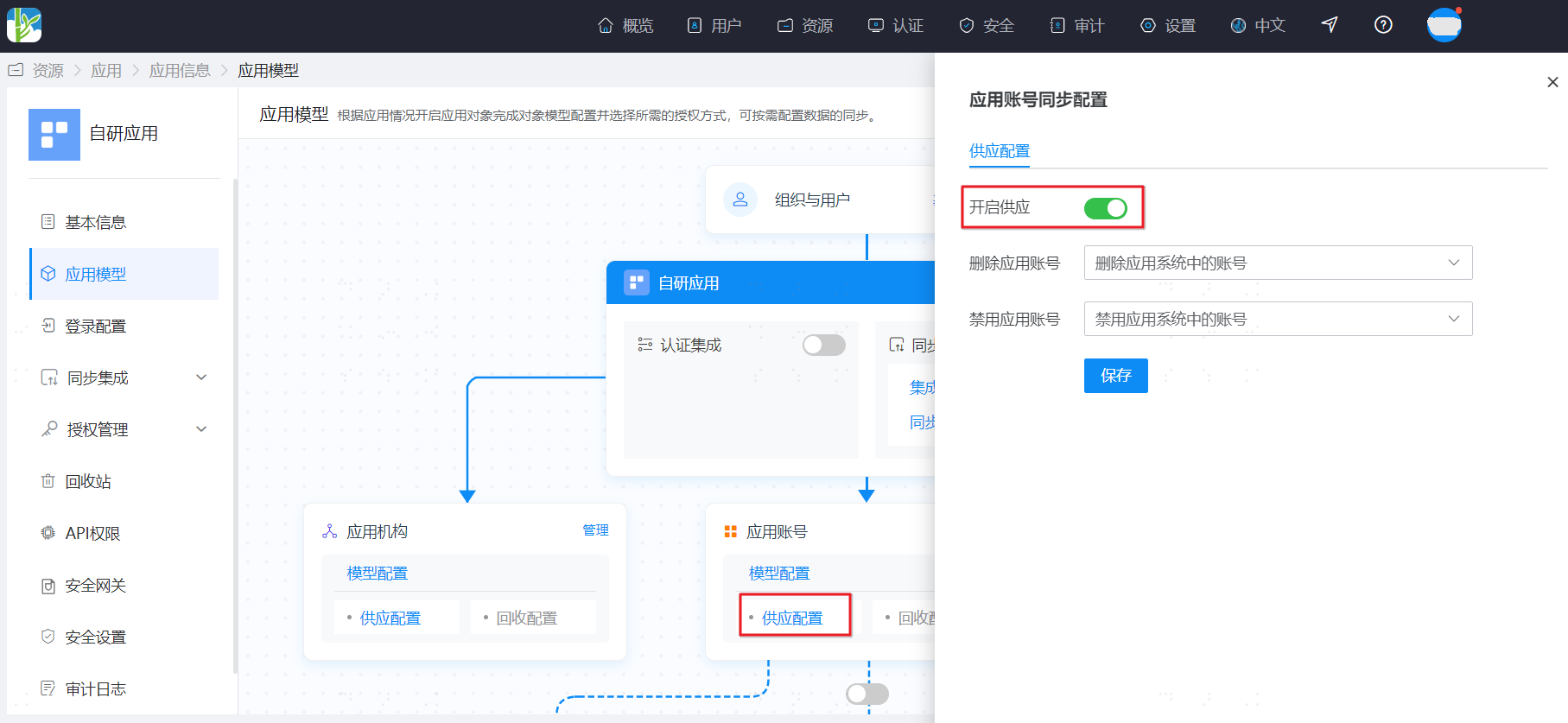The height and width of the screenshot is (723, 1568).
Task: Click the 组织与用户 person icon
Action: pyautogui.click(x=740, y=200)
